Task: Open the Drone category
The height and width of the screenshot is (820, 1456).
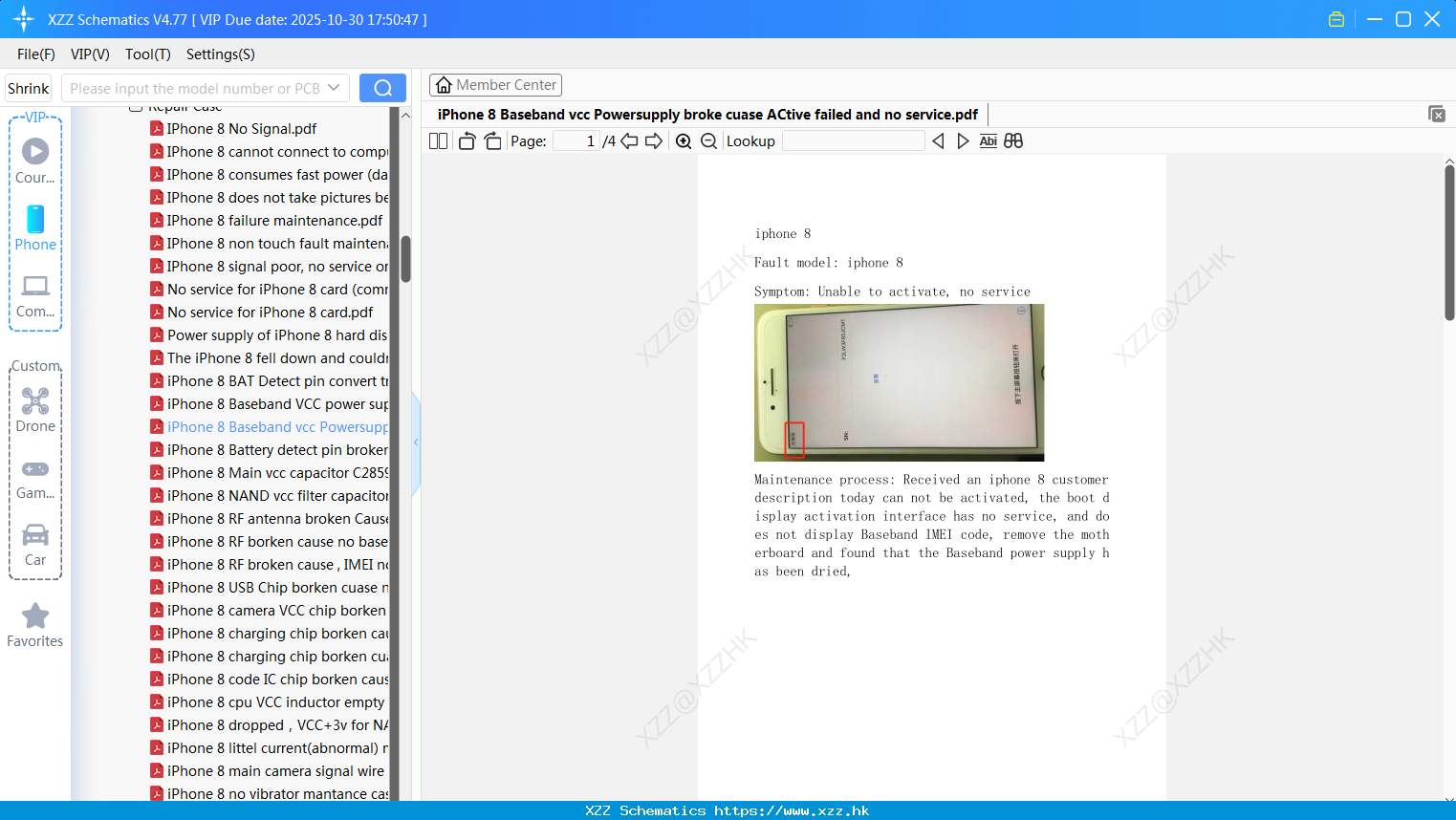Action: tap(35, 409)
